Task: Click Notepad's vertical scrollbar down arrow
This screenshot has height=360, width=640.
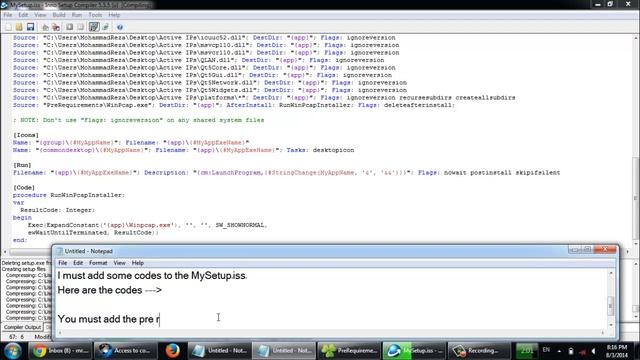Action: [x=611, y=325]
